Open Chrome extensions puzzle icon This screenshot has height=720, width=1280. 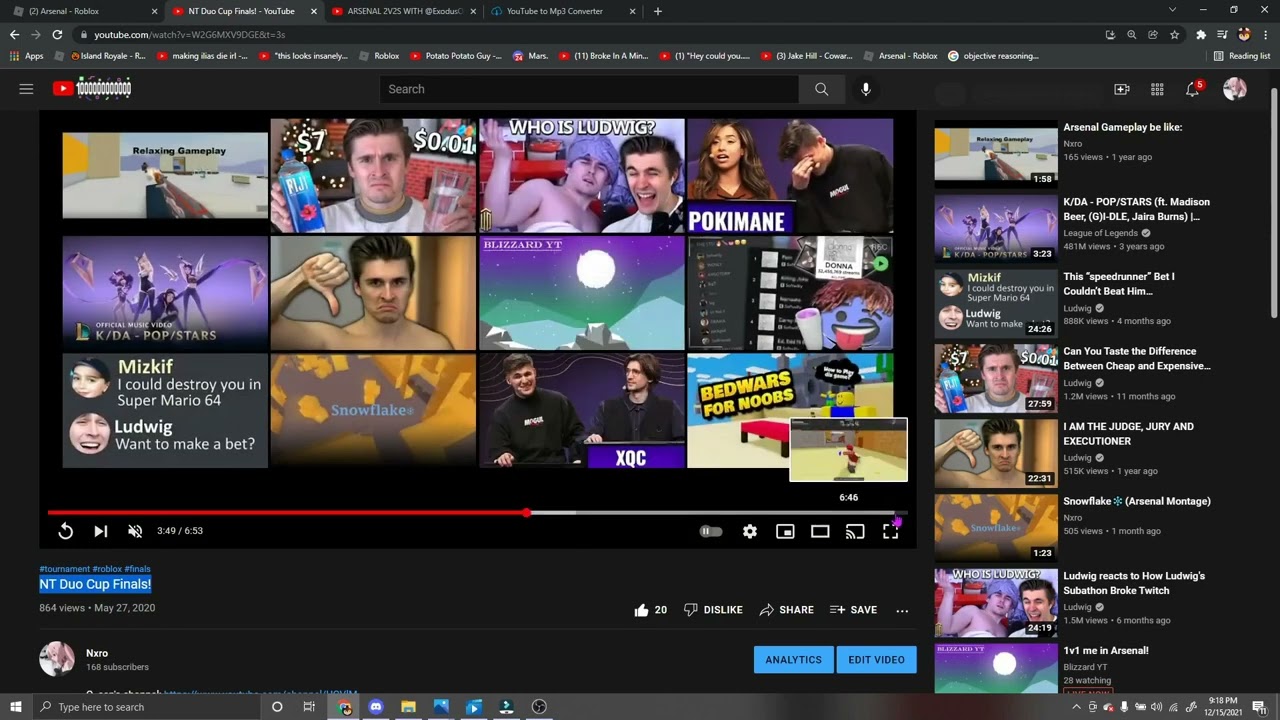[x=1201, y=34]
